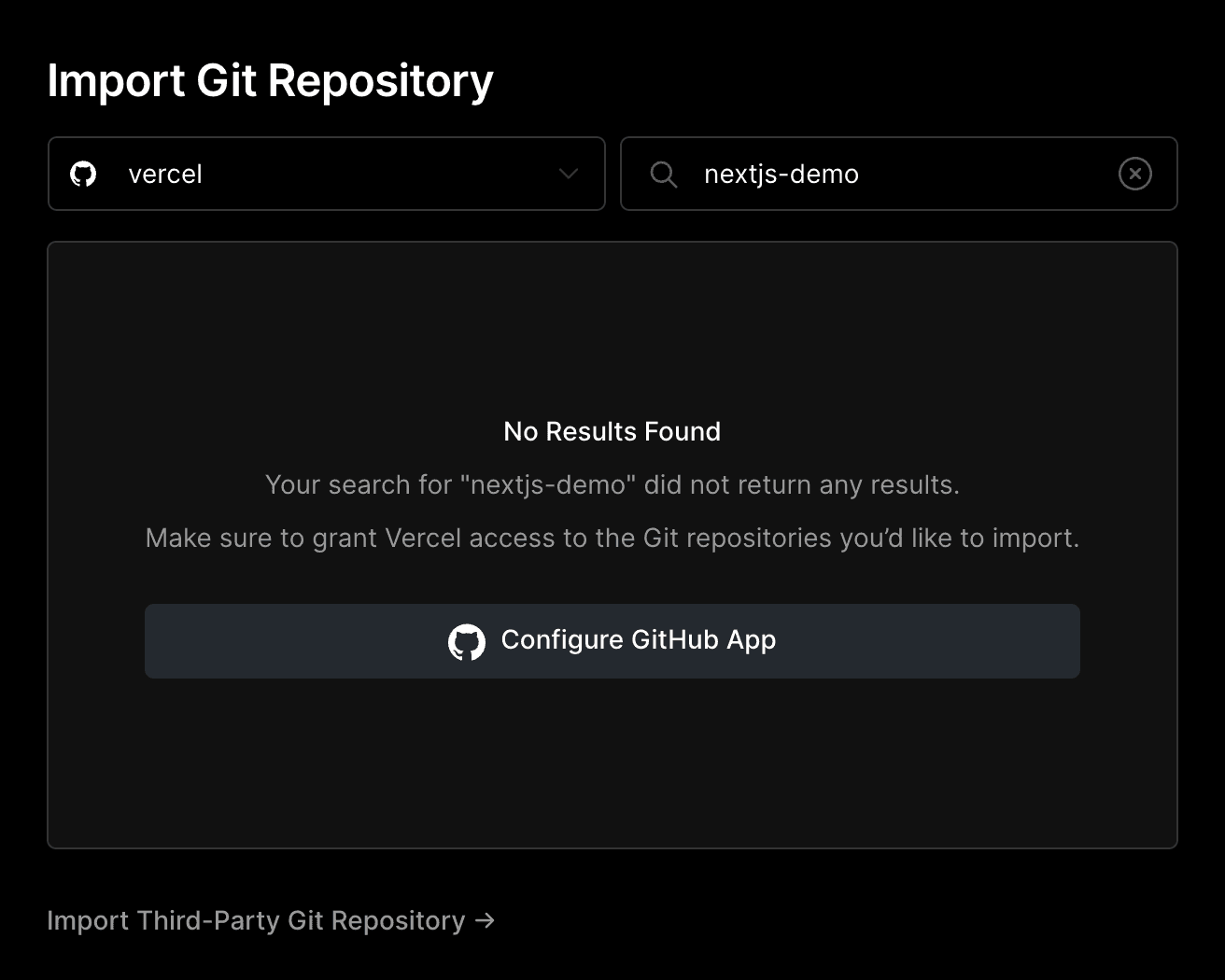Click the Configure GitHub App button

click(x=612, y=641)
